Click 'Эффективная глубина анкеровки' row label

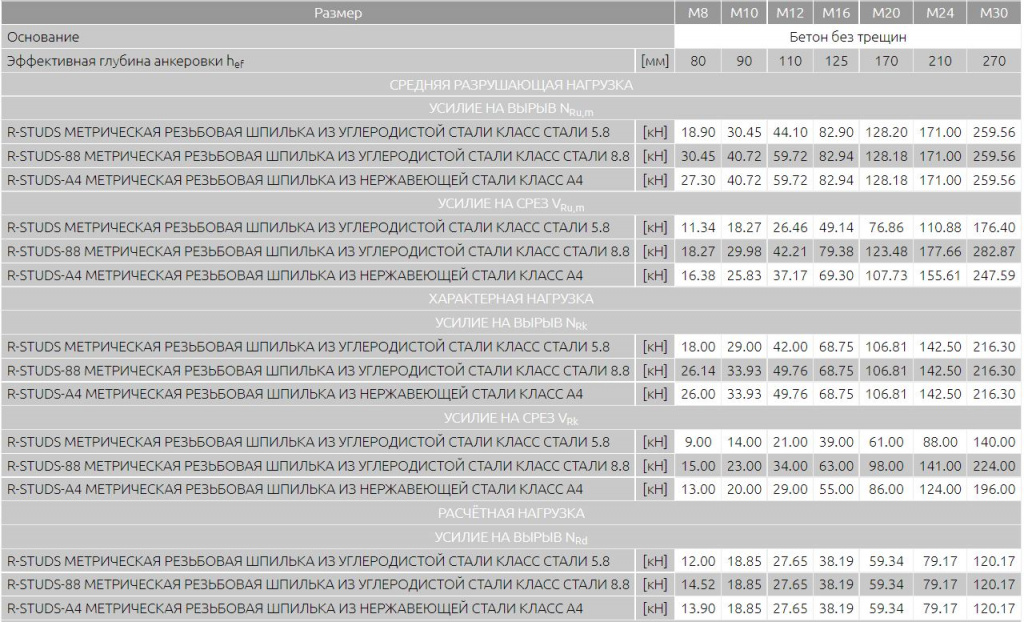(125, 61)
